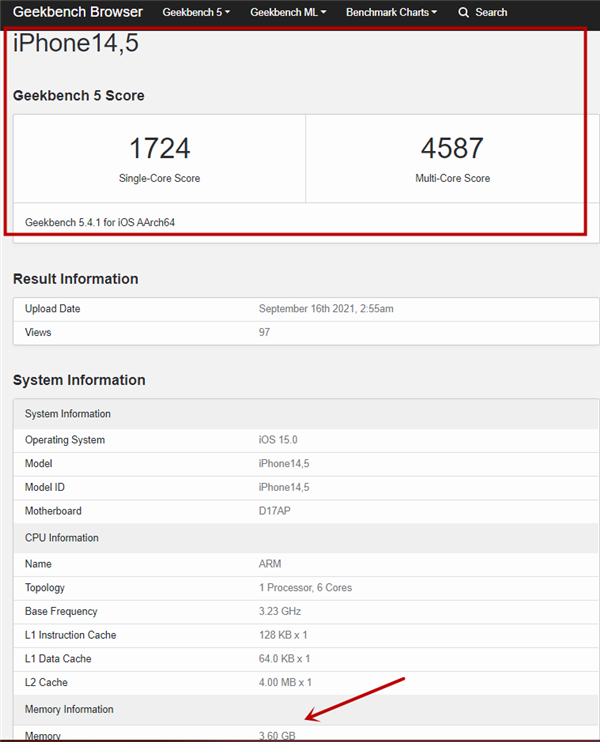Click the iPhone14,5 value in Model ID row

point(284,487)
